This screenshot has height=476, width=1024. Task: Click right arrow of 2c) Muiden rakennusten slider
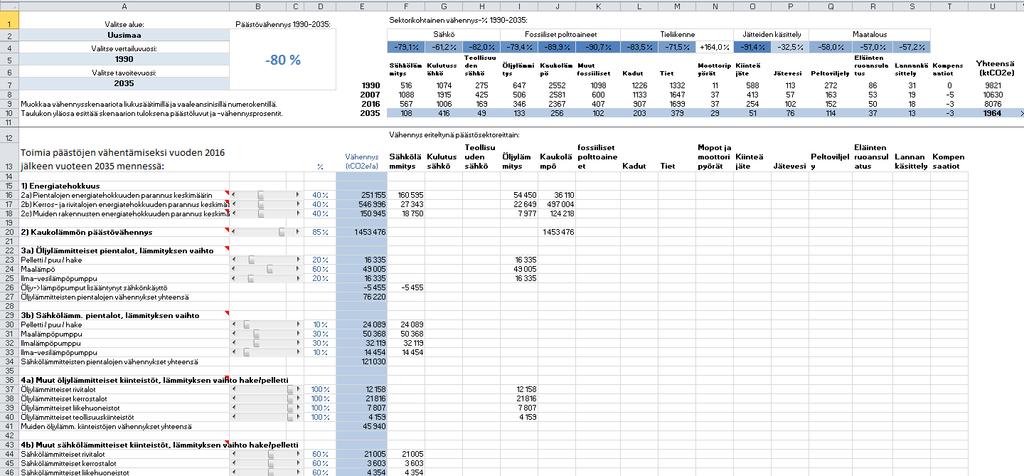298,213
